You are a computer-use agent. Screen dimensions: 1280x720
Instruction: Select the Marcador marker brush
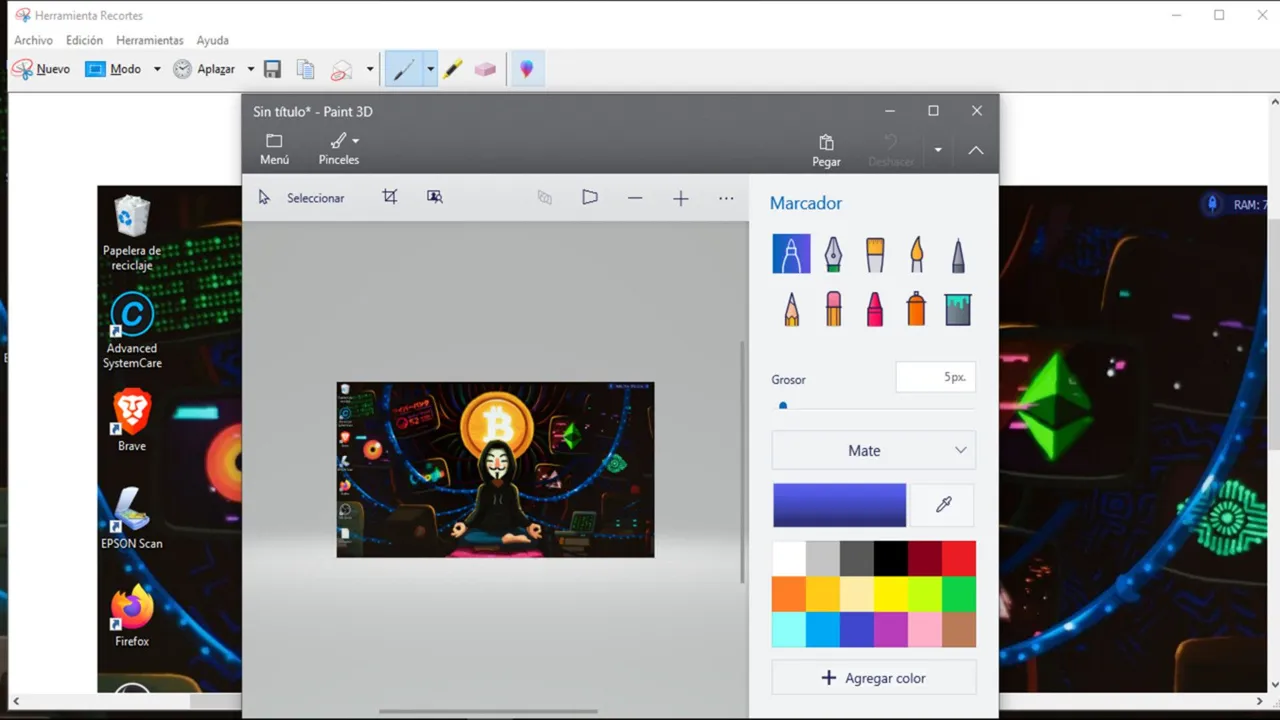tap(791, 254)
